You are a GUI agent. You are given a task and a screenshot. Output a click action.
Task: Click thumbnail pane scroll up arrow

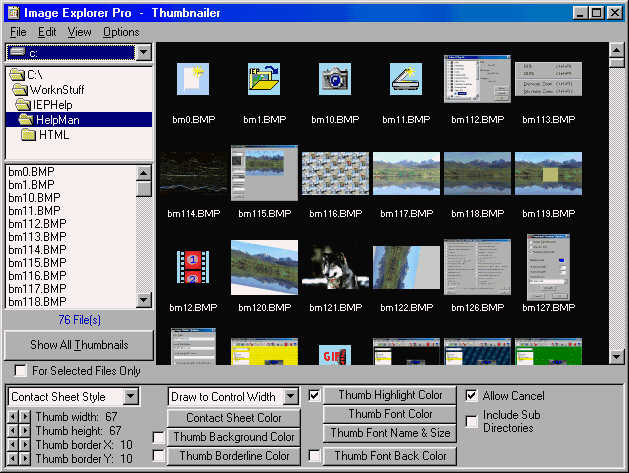pos(616,50)
